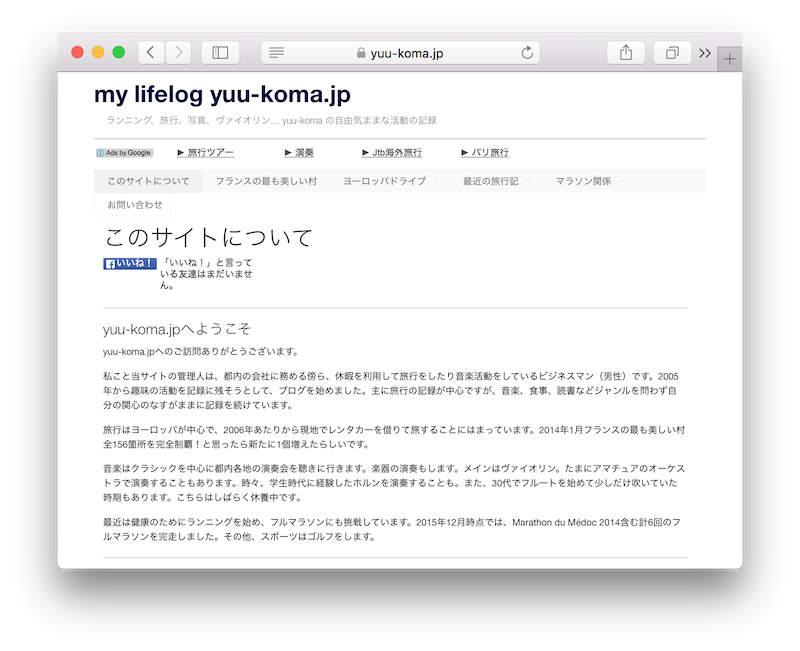The image size is (800, 651).
Task: Click the Facebook いいね！ like button
Action: (x=130, y=264)
